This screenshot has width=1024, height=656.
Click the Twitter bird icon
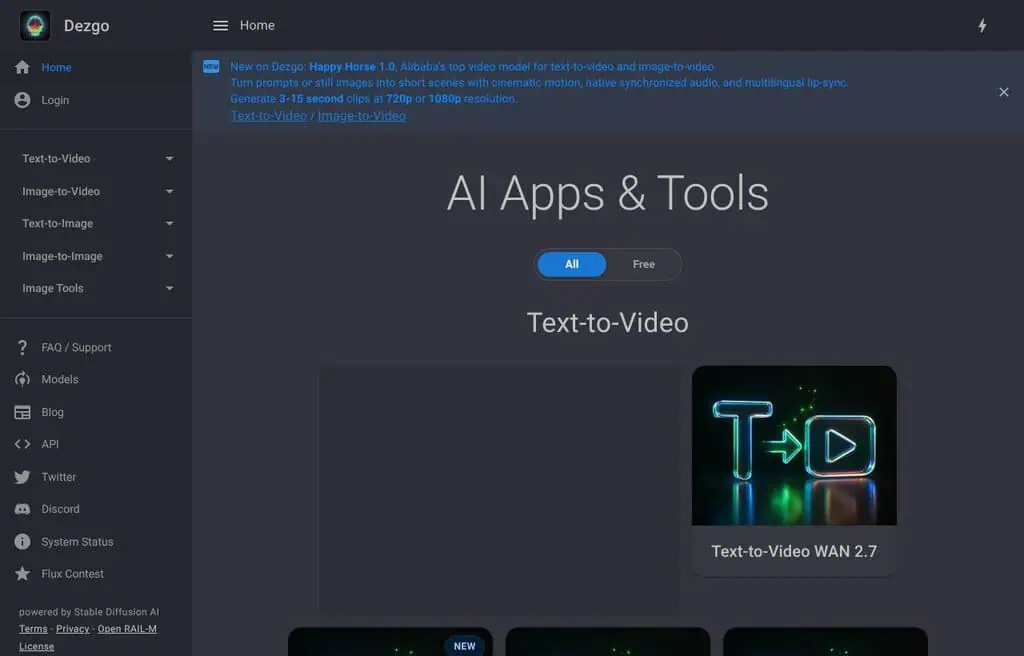22,477
